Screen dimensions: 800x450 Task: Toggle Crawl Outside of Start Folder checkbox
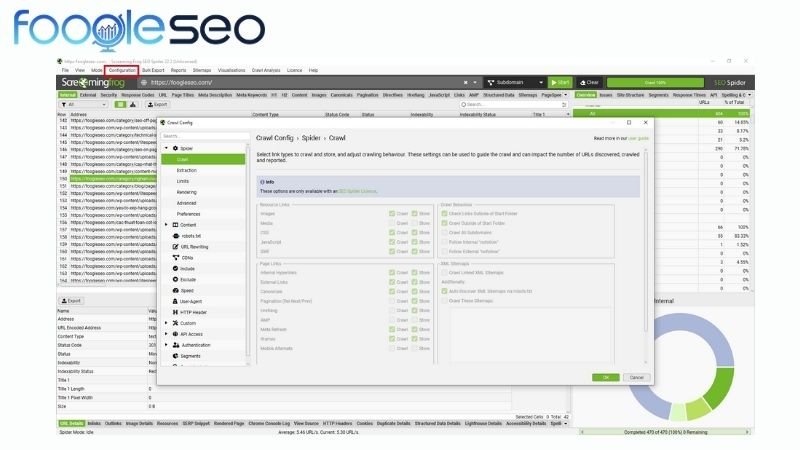tap(444, 223)
